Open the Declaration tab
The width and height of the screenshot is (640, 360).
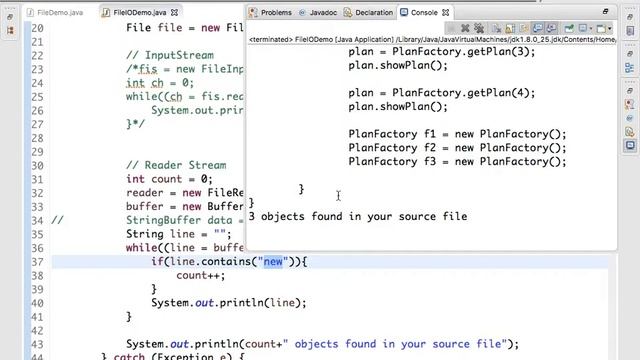click(x=369, y=13)
